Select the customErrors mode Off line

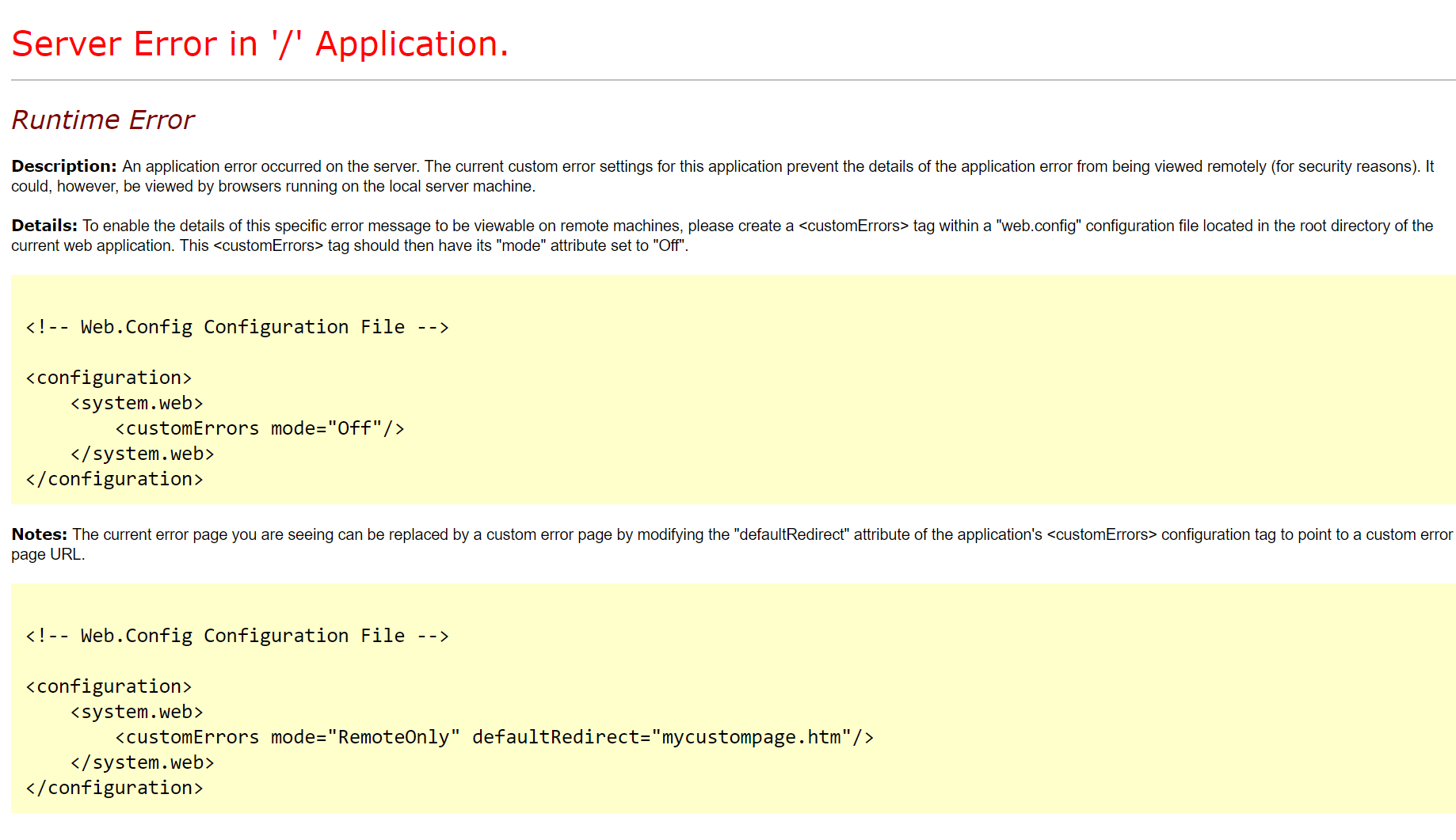pyautogui.click(x=259, y=428)
